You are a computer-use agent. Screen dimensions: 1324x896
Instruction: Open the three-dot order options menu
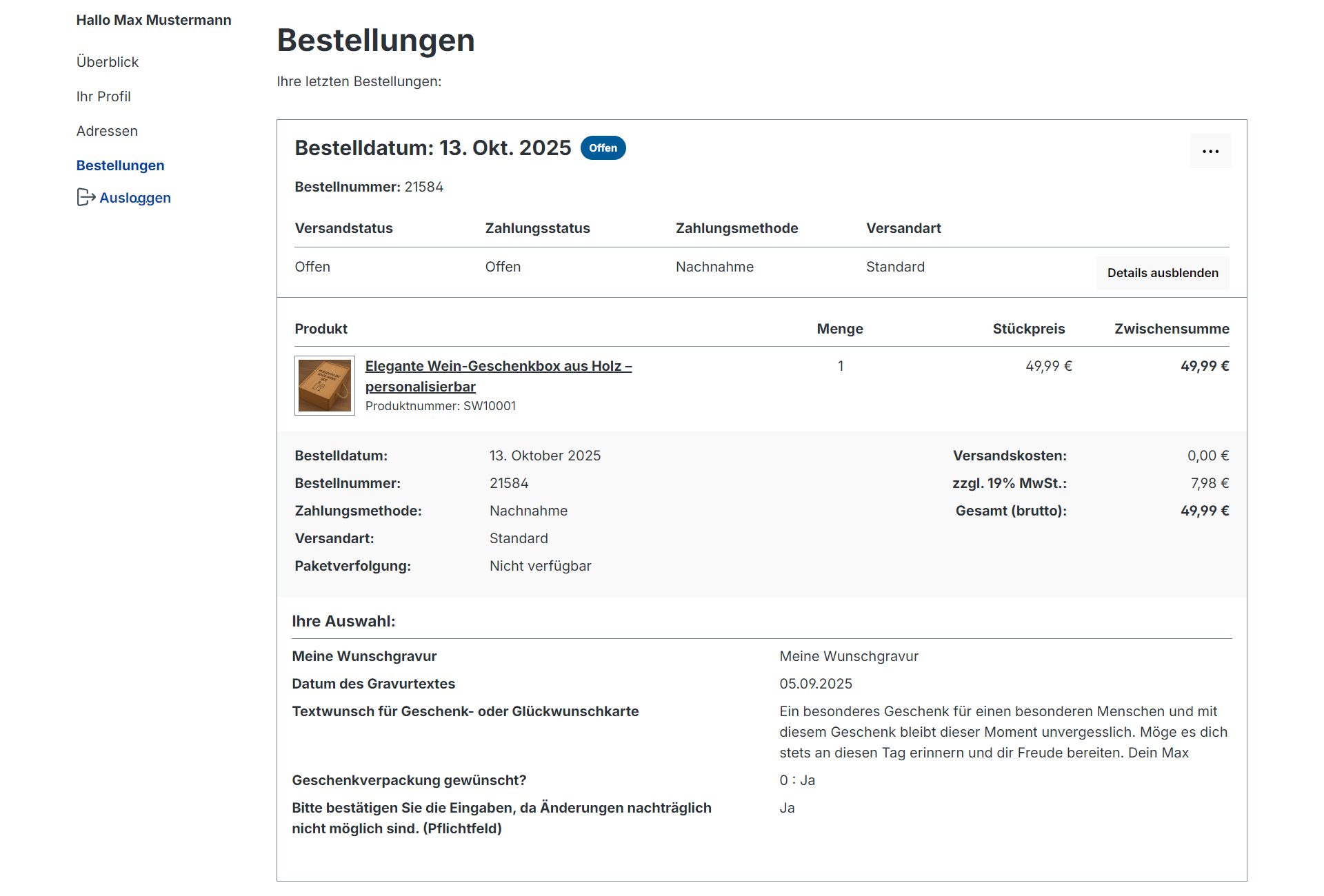[x=1210, y=151]
